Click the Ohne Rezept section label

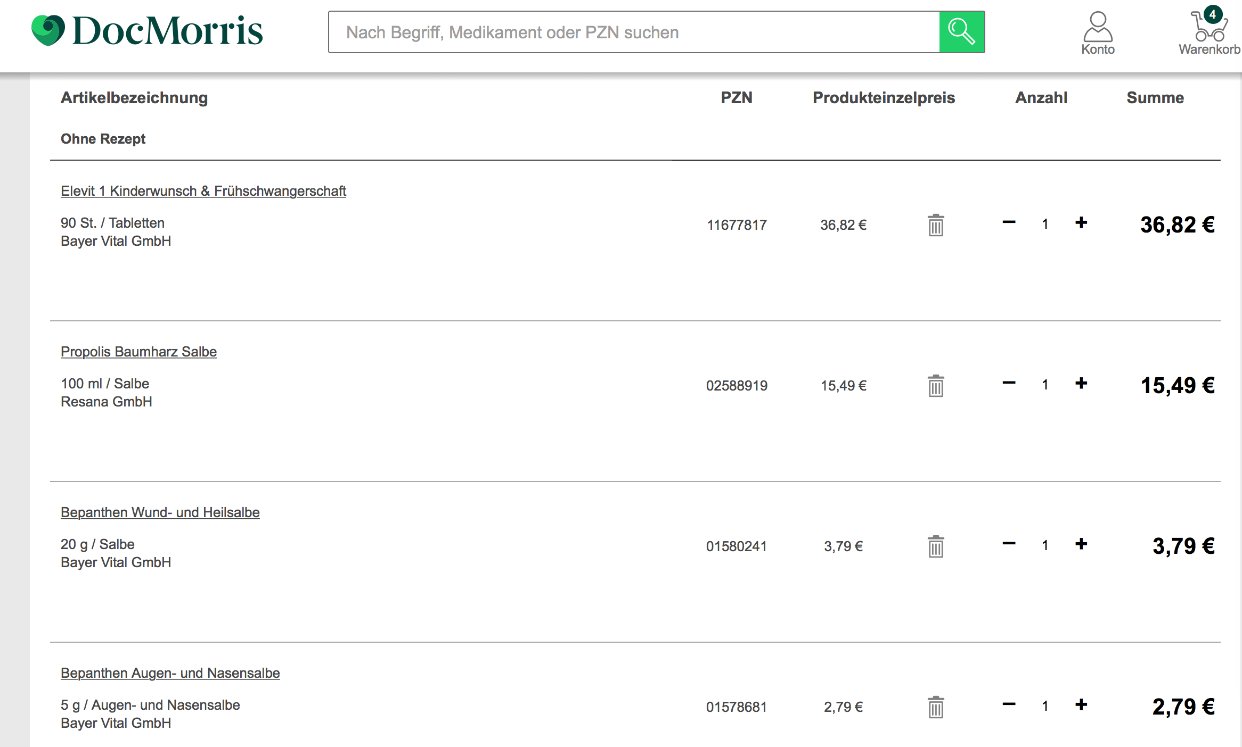click(103, 139)
